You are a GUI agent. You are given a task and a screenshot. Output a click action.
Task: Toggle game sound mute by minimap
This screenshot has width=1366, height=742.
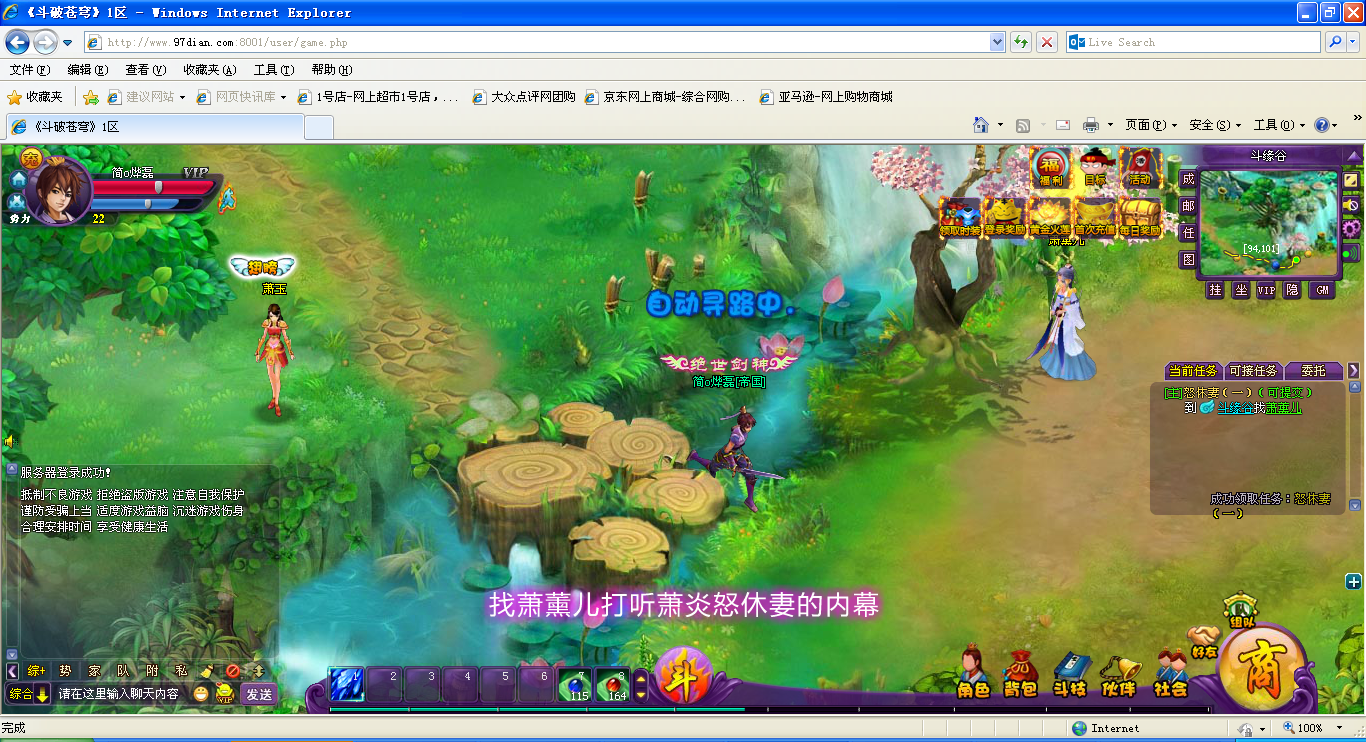point(1352,204)
